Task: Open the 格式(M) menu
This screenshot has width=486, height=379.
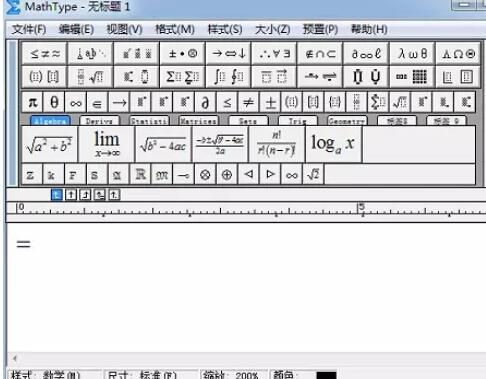Action: pos(175,29)
